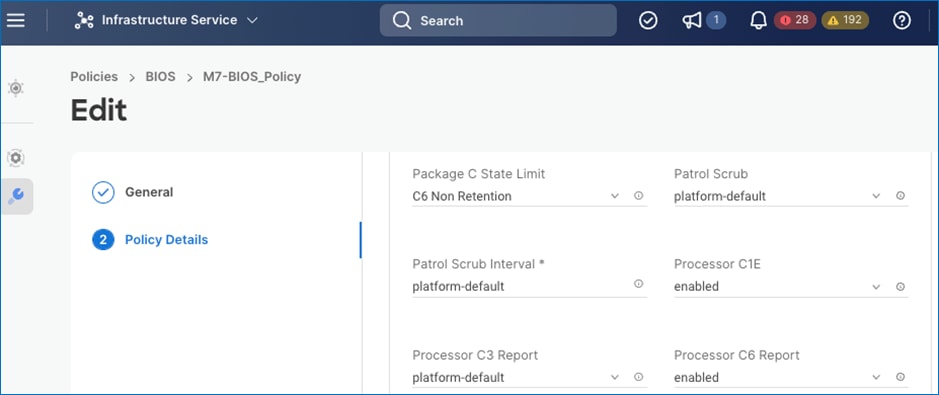This screenshot has height=395, width=939.
Task: Click the Processor C3 Report info icon
Action: [x=638, y=377]
